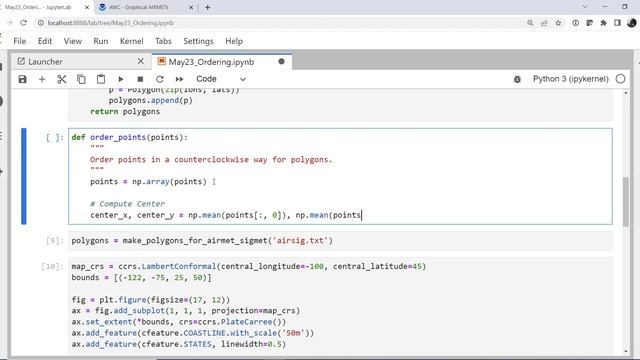Viewport: 640px width, 360px height.
Task: Go forward in browser history
Action: coord(9,23)
